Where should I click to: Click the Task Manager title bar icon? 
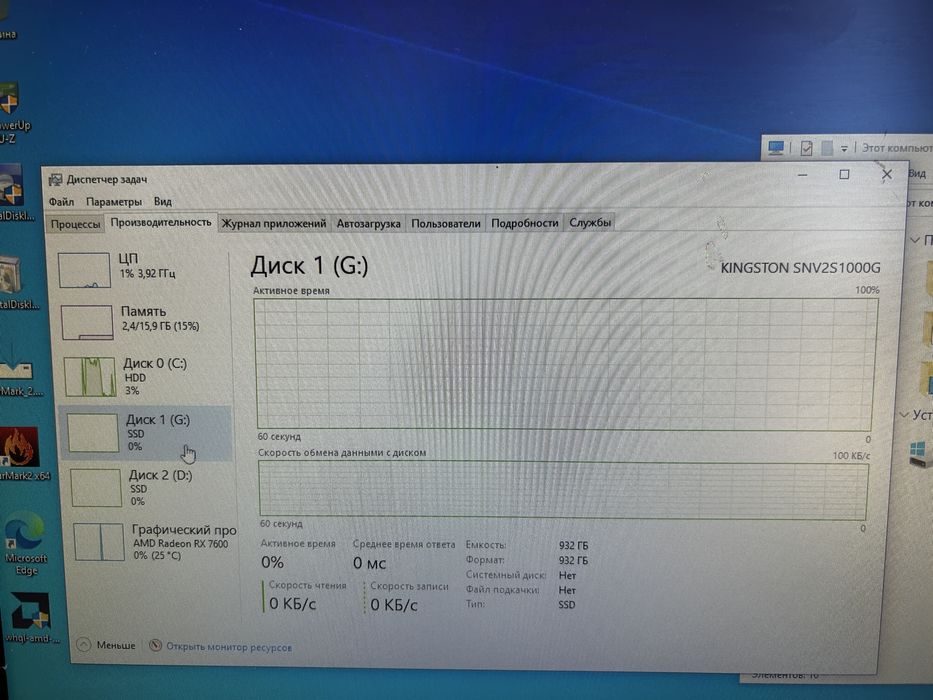click(56, 180)
